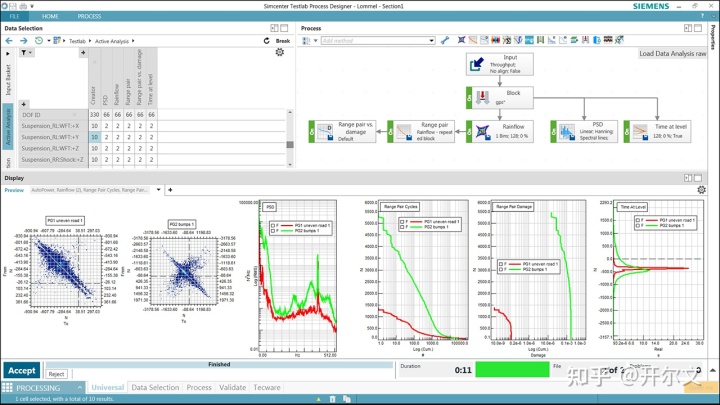Open the Add method dropdown arrow
This screenshot has width=720, height=405.
click(x=432, y=41)
